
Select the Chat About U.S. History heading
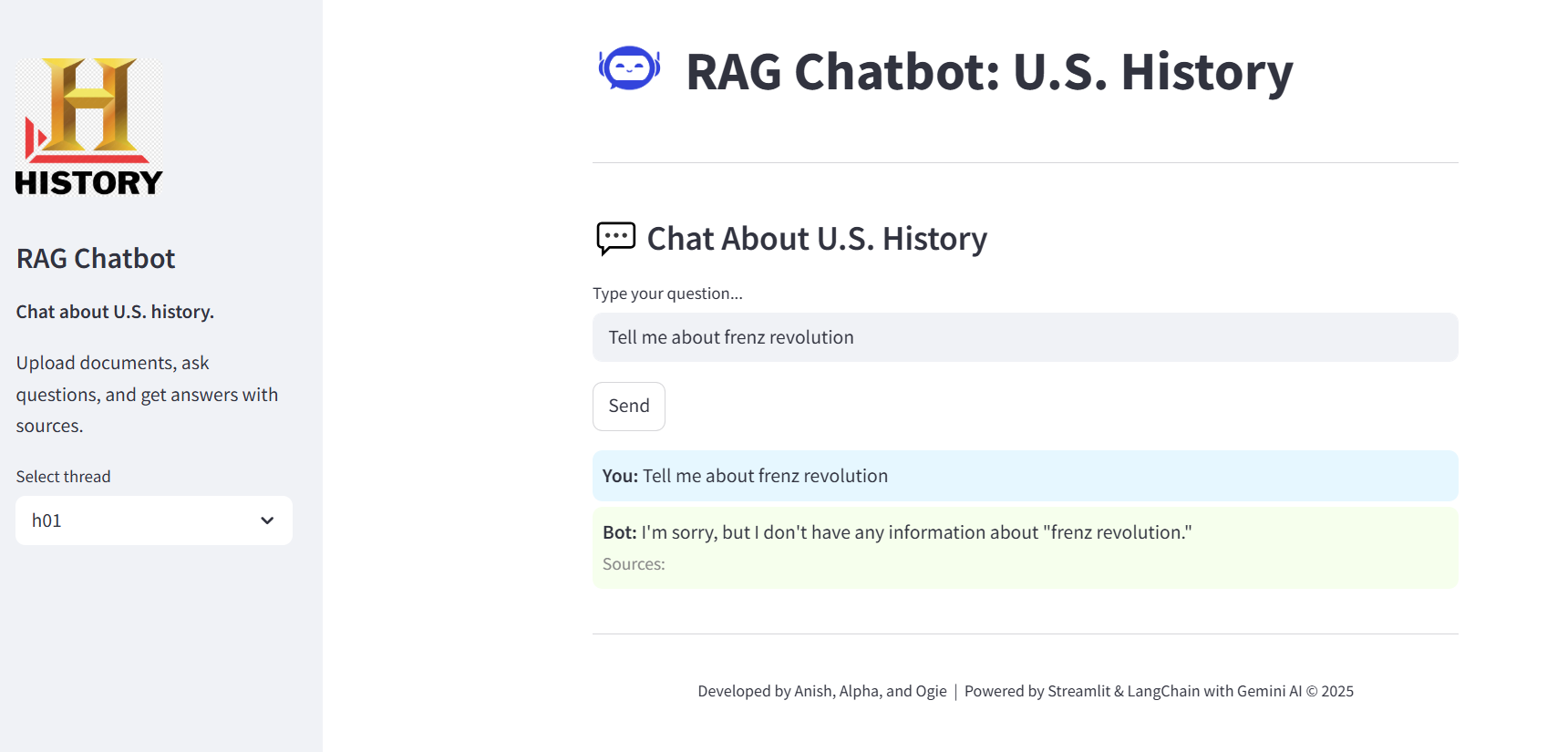coord(816,239)
